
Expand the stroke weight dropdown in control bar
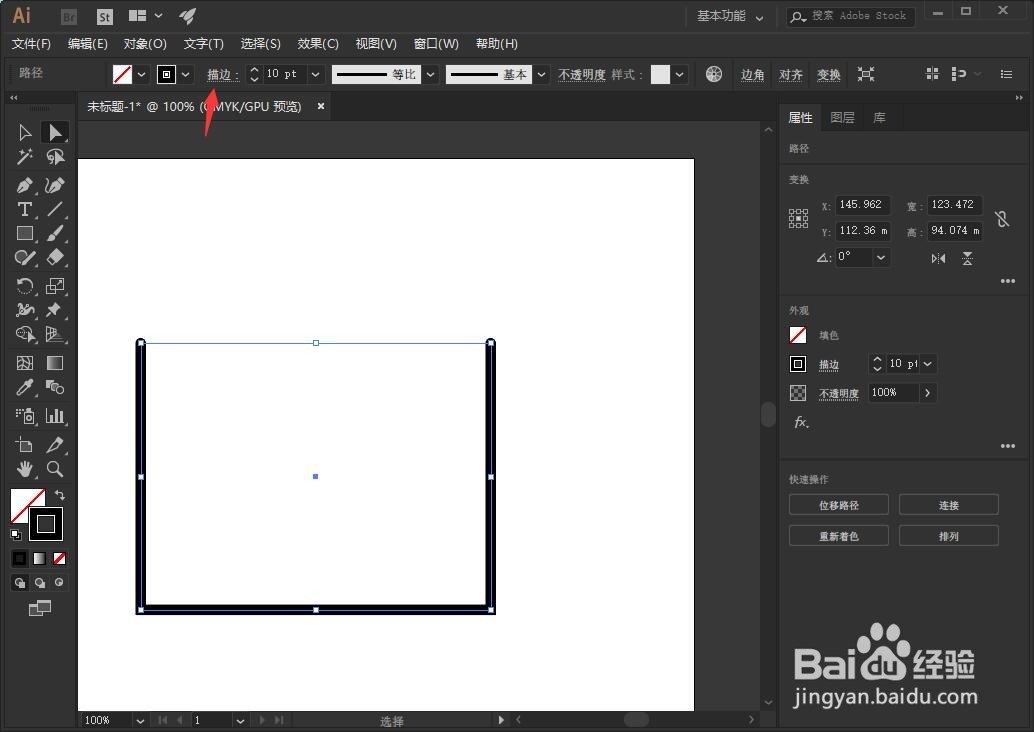click(x=315, y=75)
